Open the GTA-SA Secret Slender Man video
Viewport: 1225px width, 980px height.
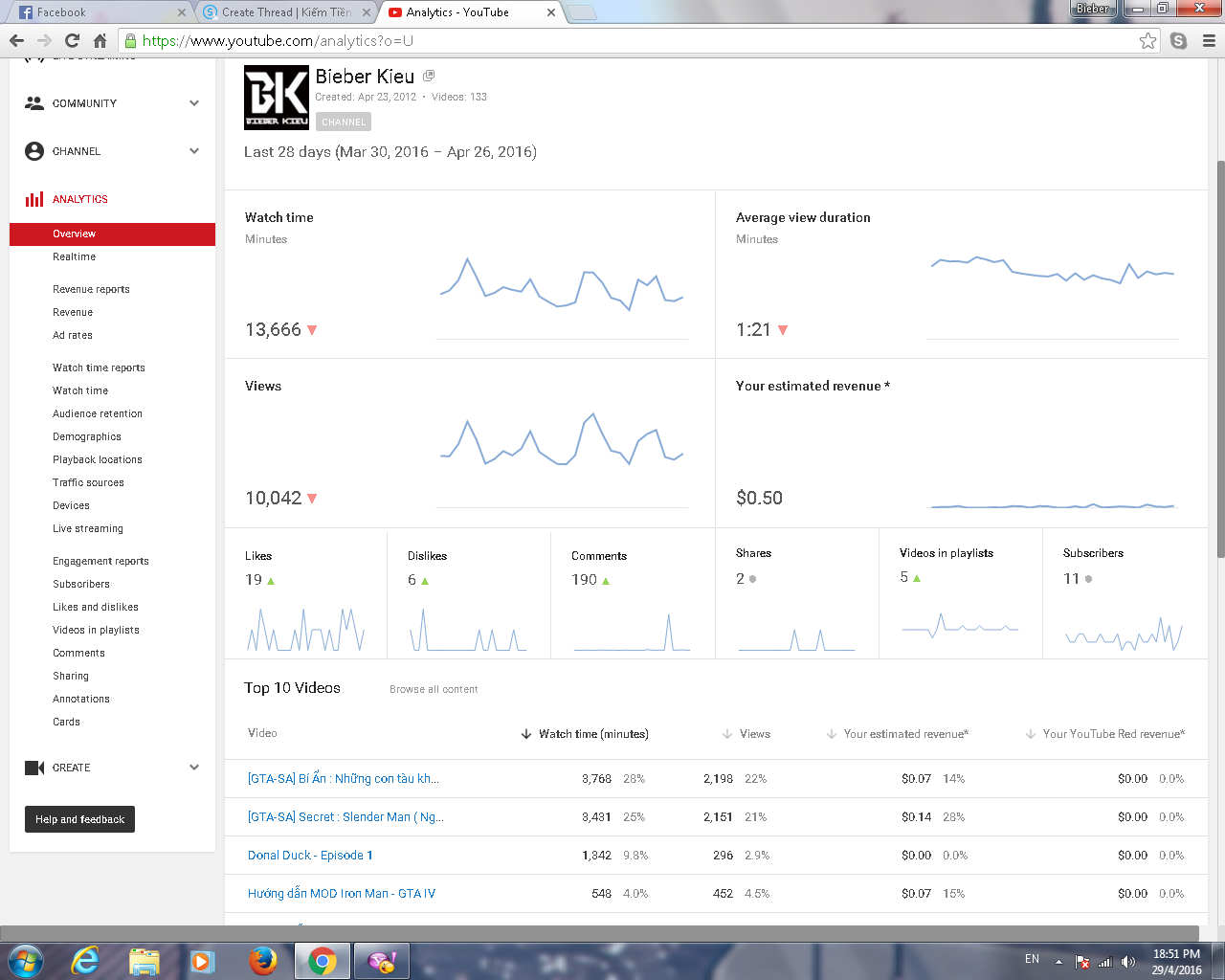[345, 817]
